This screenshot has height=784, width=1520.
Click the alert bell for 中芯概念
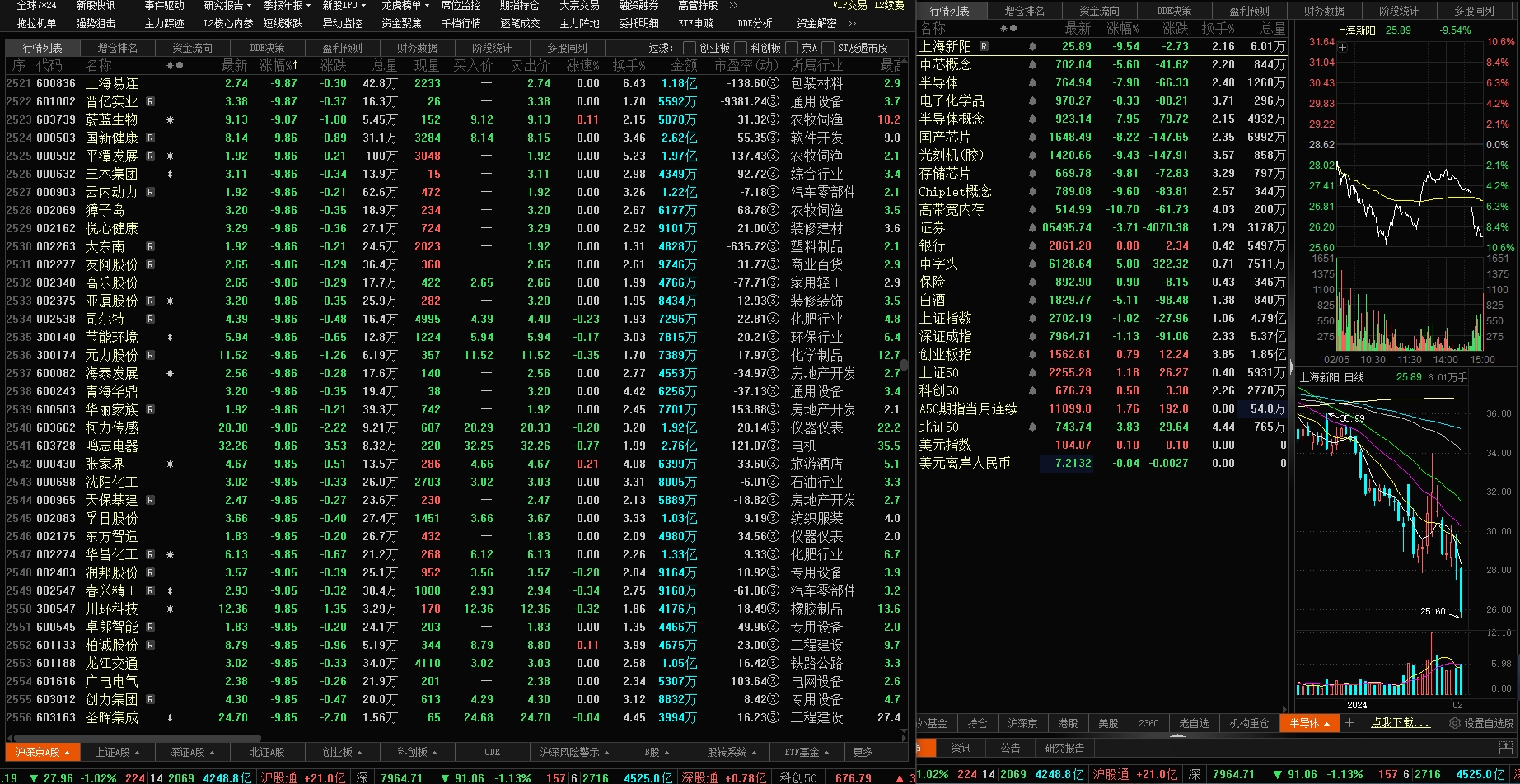click(x=1032, y=65)
